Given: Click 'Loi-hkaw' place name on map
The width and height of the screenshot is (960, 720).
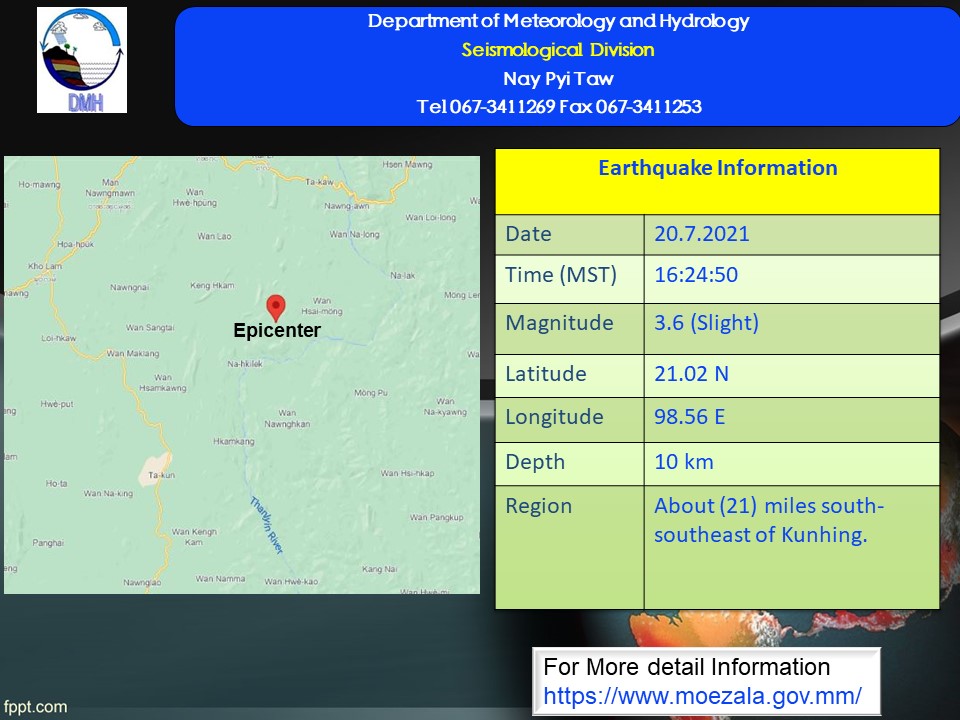Looking at the screenshot, I should click(59, 338).
